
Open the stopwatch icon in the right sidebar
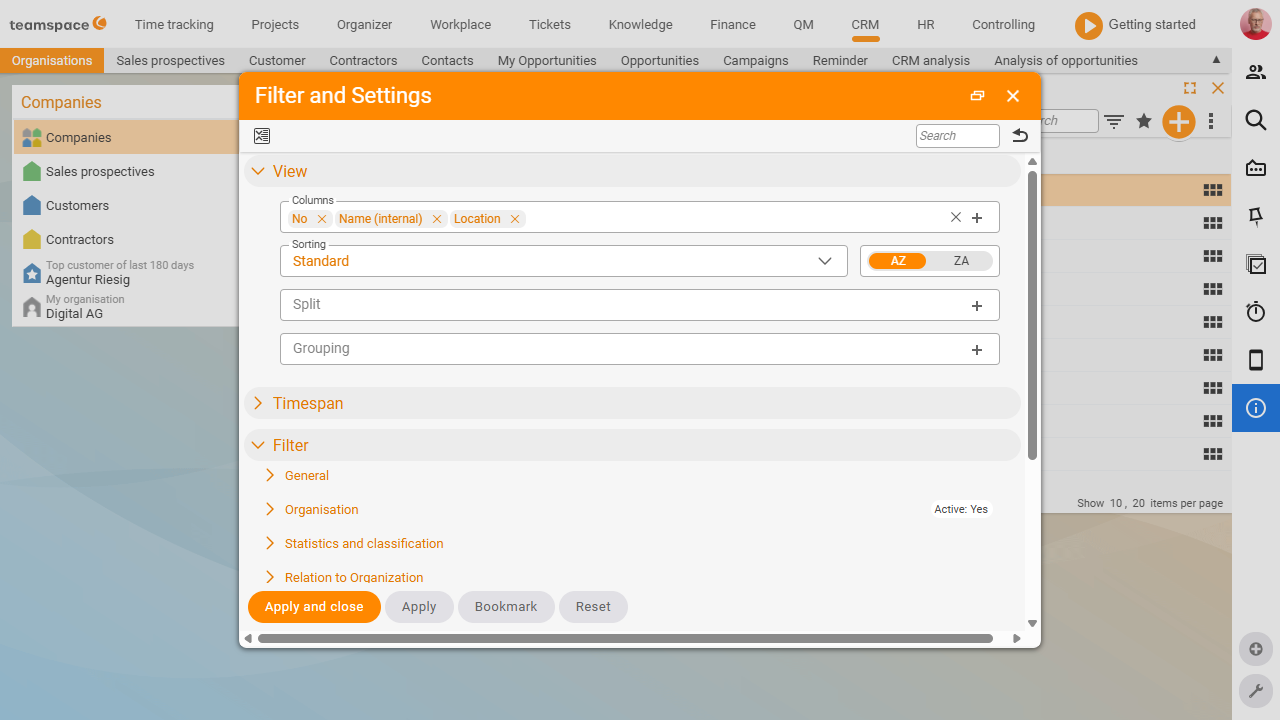point(1256,312)
